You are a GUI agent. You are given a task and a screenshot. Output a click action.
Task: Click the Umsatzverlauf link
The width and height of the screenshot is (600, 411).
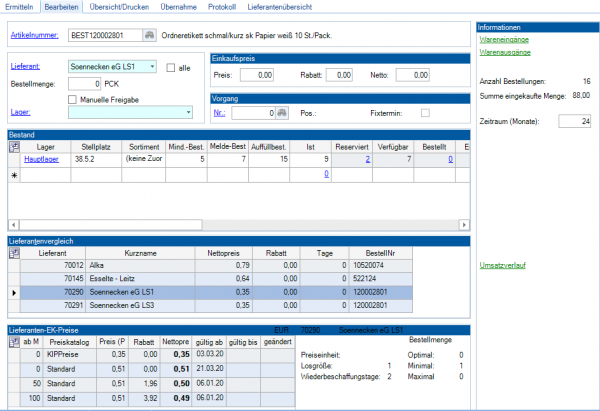pyautogui.click(x=503, y=265)
